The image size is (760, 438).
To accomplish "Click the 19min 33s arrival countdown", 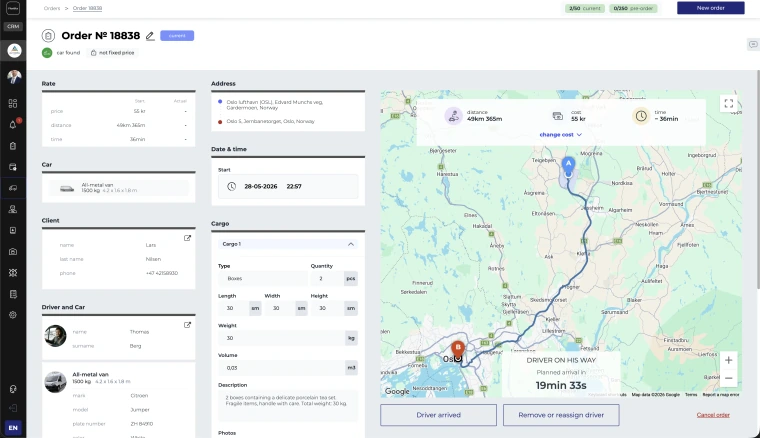I will [x=561, y=385].
